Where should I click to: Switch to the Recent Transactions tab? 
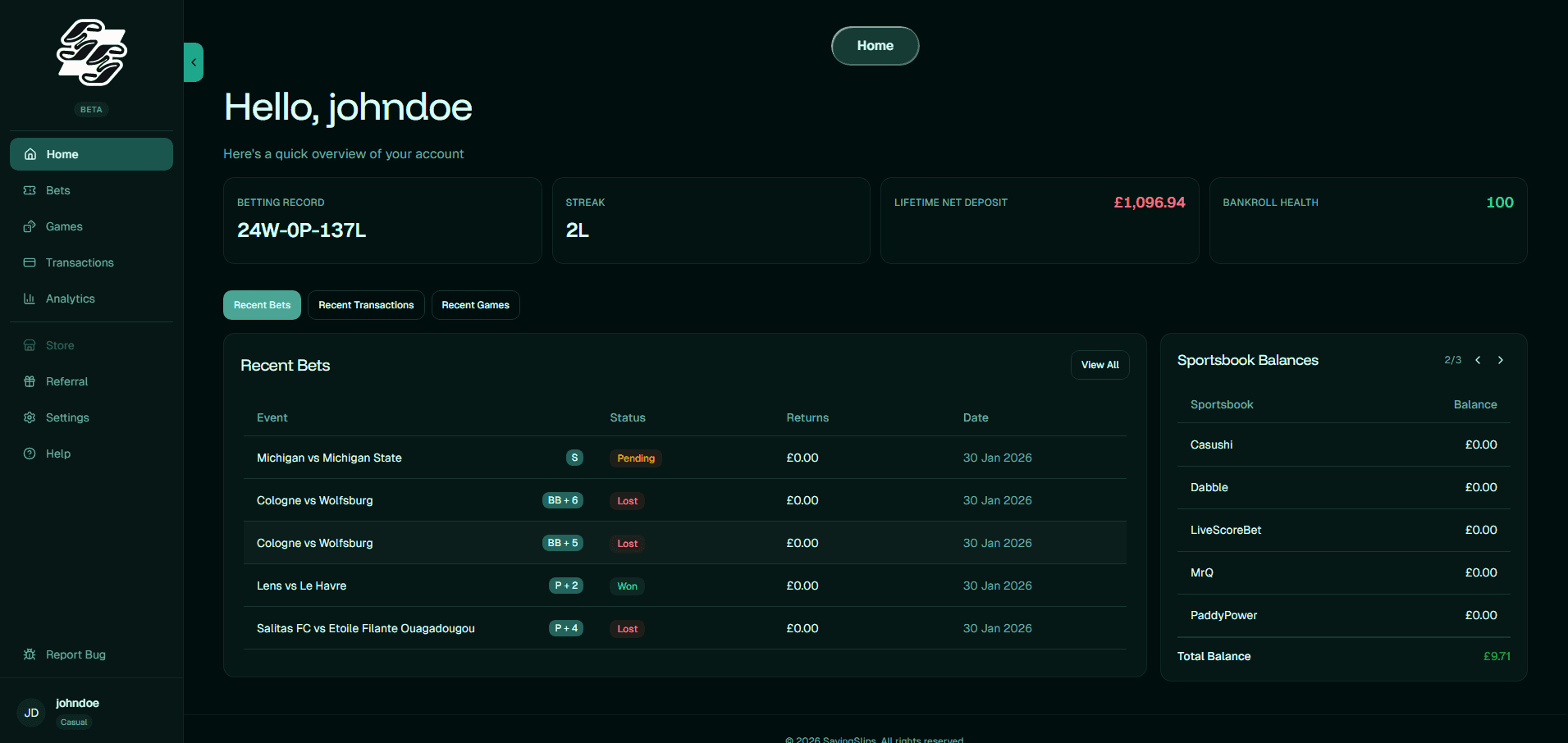tap(365, 304)
